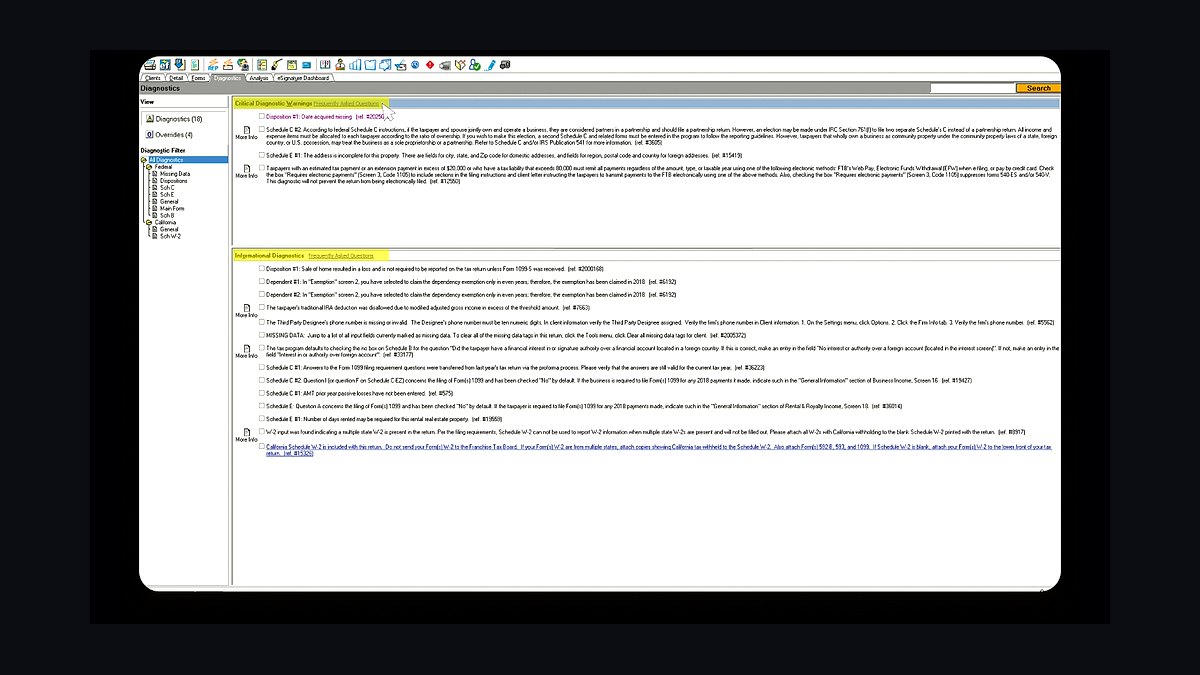Image resolution: width=1200 pixels, height=675 pixels.
Task: Check the Schedule E Question A Forms 1099 box
Action: pos(262,406)
